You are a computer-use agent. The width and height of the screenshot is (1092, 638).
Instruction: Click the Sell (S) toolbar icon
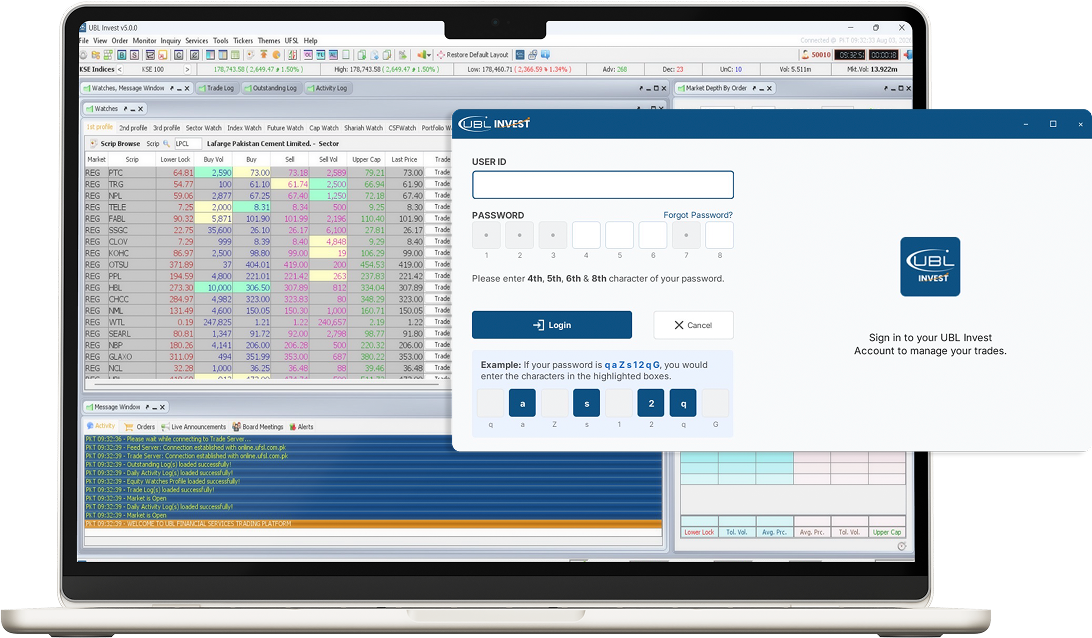point(134,55)
